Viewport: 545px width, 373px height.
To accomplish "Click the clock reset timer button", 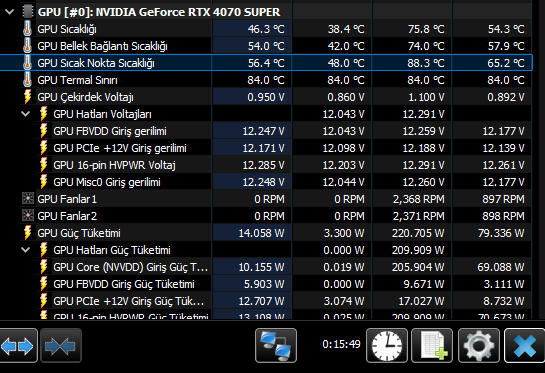I will tap(387, 346).
